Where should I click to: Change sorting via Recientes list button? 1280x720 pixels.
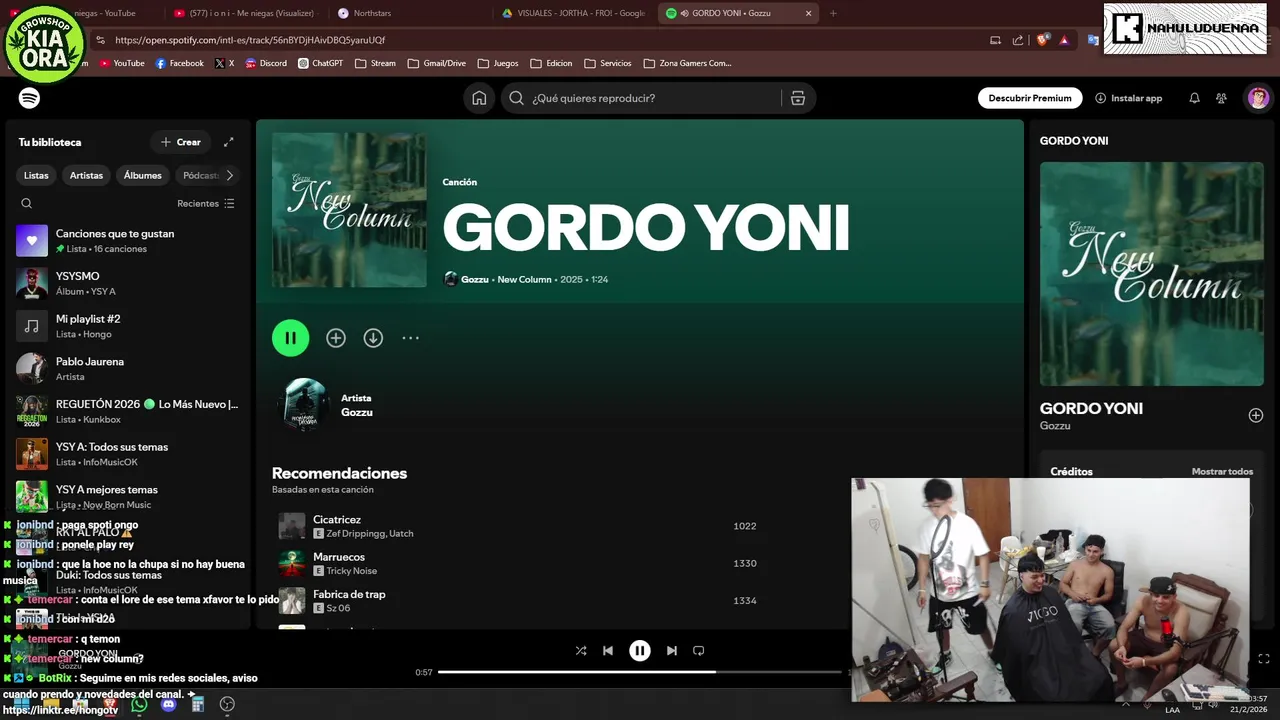pyautogui.click(x=206, y=203)
